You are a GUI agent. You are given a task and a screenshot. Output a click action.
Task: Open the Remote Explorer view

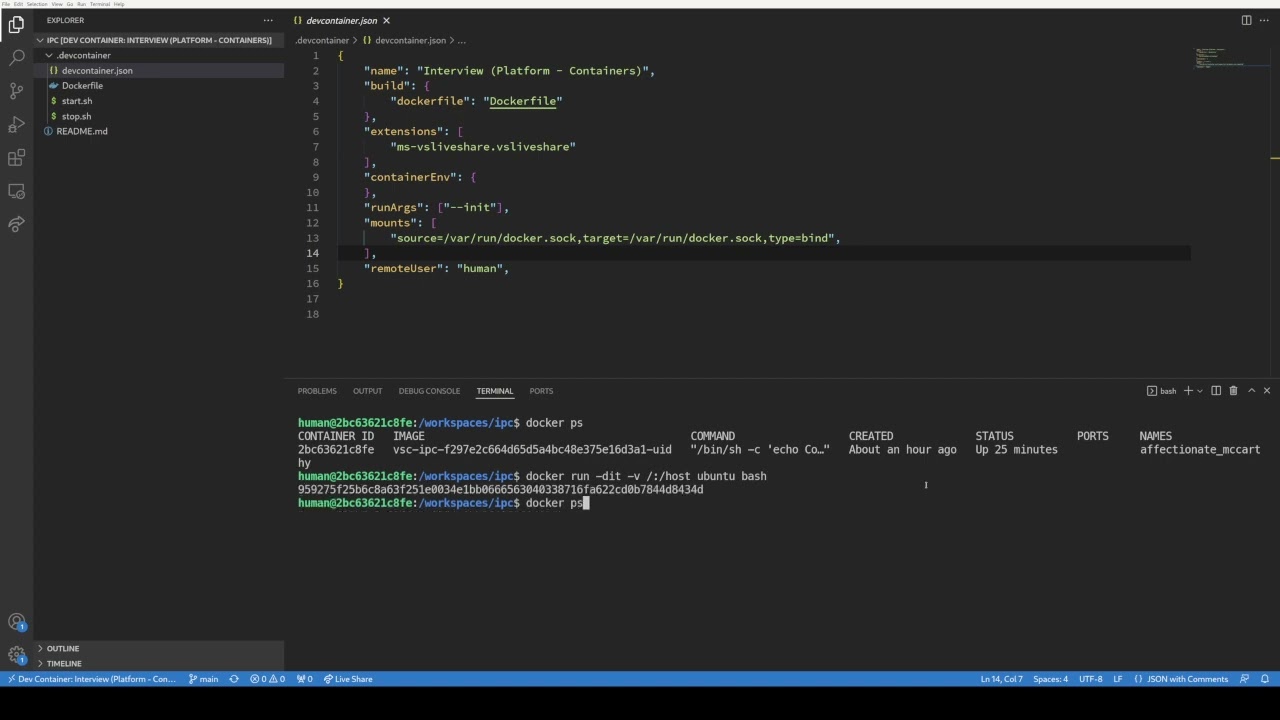tap(16, 191)
